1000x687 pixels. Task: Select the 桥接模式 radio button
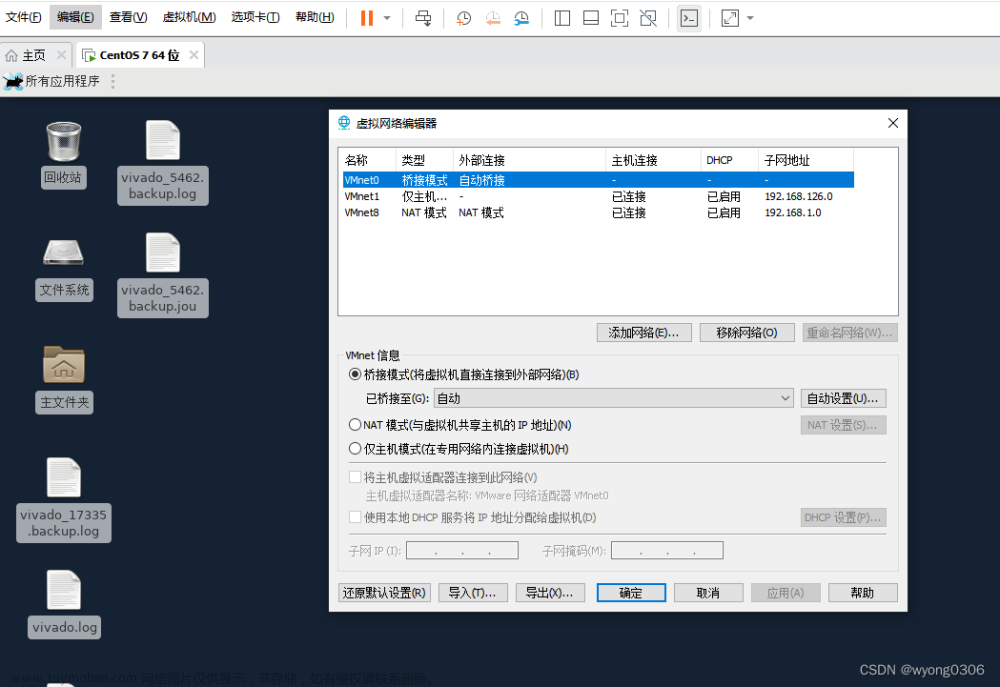coord(355,374)
